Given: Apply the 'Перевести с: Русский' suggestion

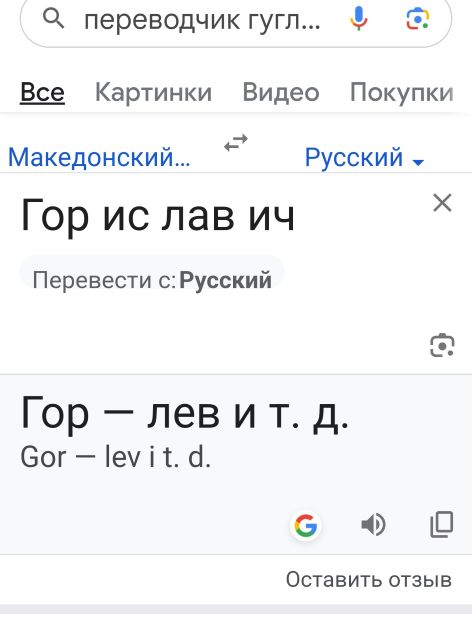Looking at the screenshot, I should click(x=152, y=279).
